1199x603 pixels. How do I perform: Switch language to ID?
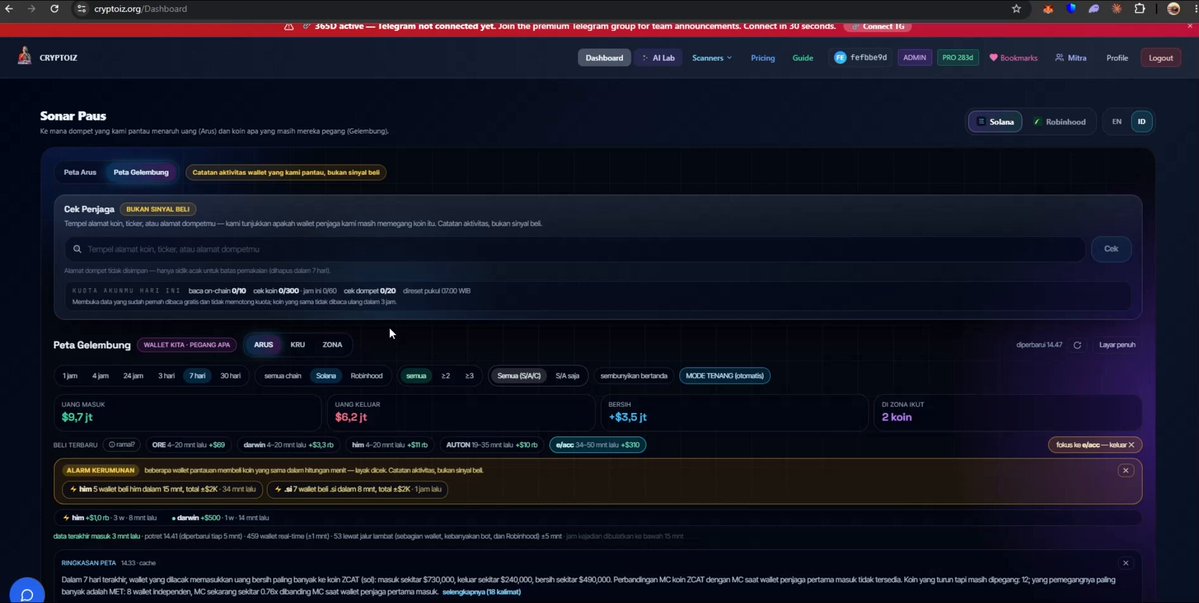pyautogui.click(x=1142, y=122)
